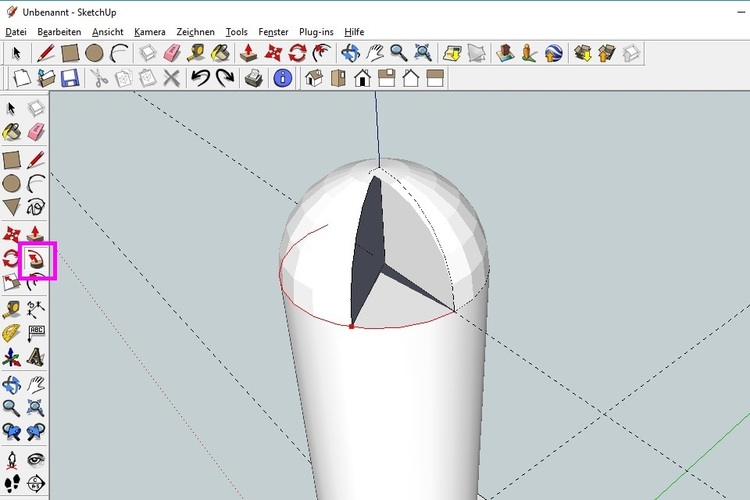Image resolution: width=750 pixels, height=500 pixels.
Task: Click the Add New Building icon
Action: tap(505, 53)
